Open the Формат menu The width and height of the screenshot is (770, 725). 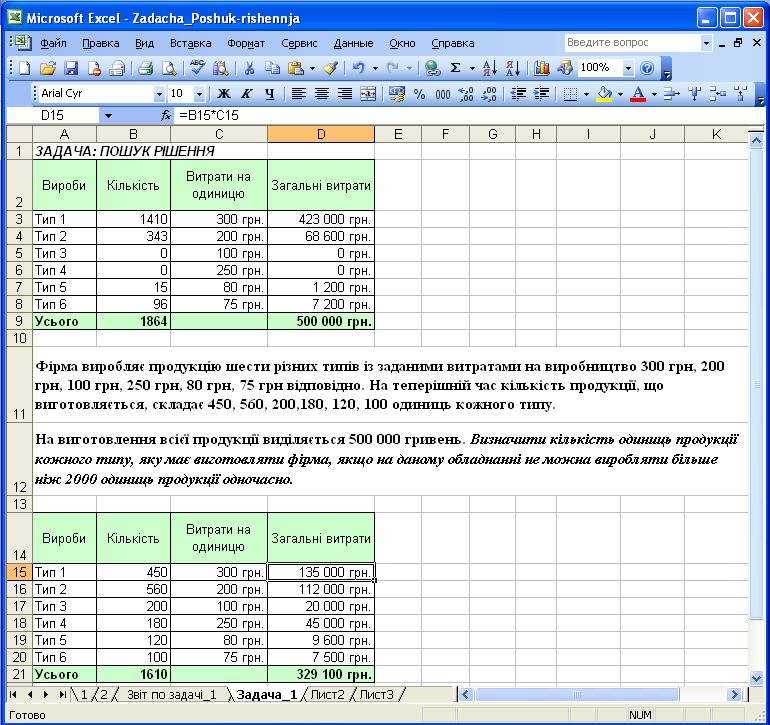[x=246, y=43]
